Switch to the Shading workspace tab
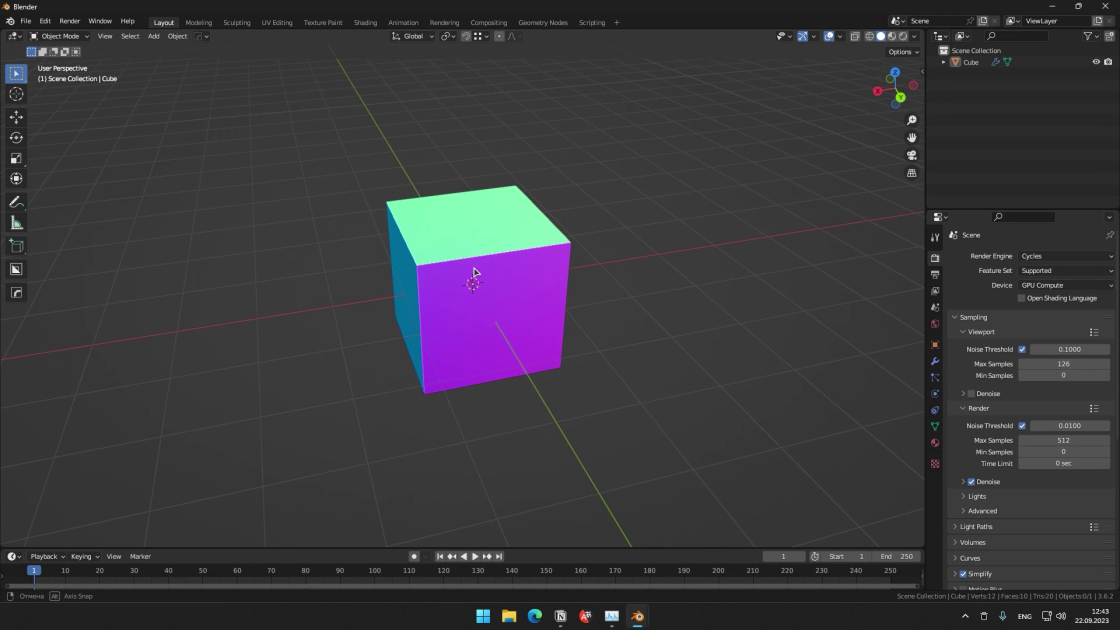 365,22
